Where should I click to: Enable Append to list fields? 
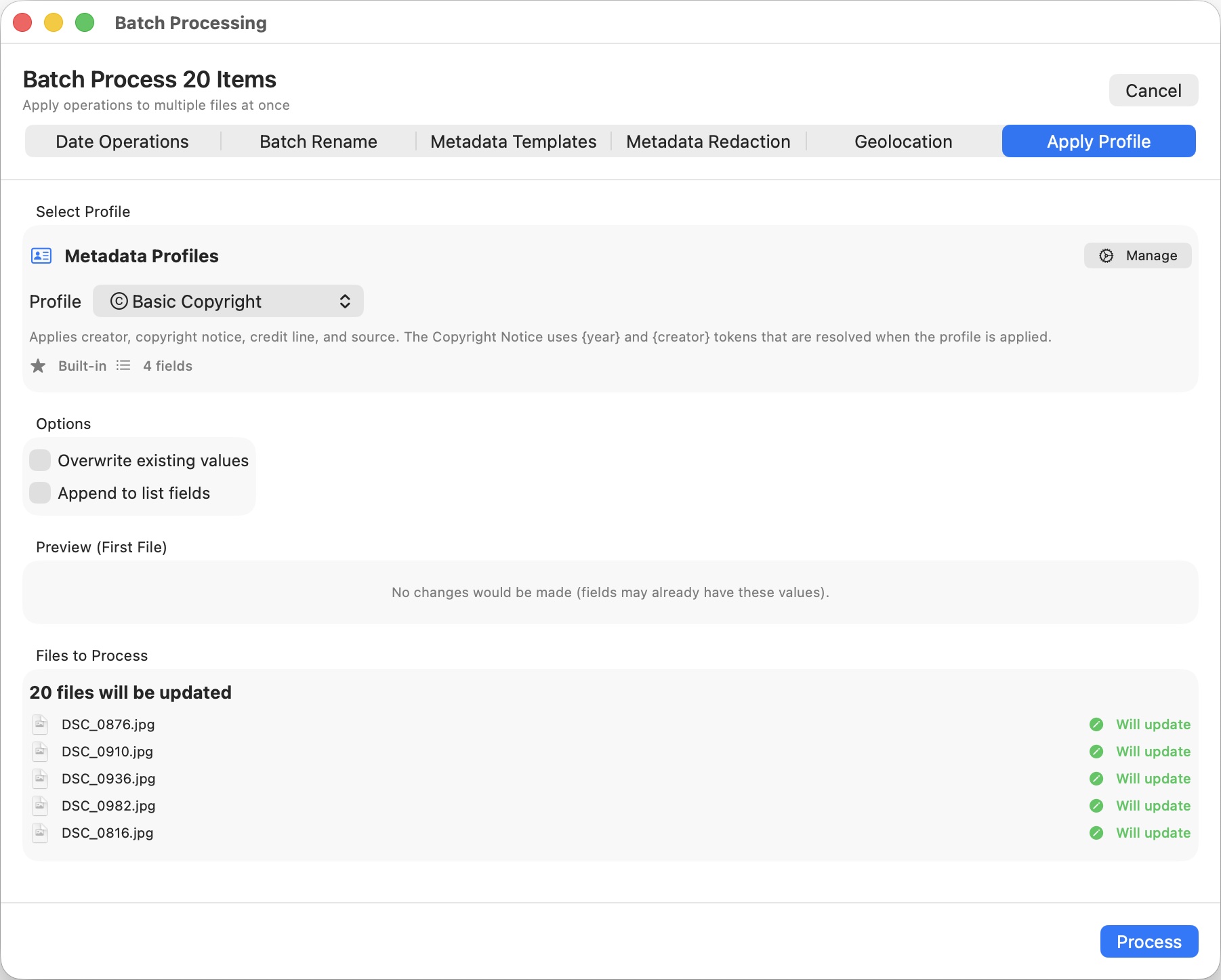tap(40, 493)
